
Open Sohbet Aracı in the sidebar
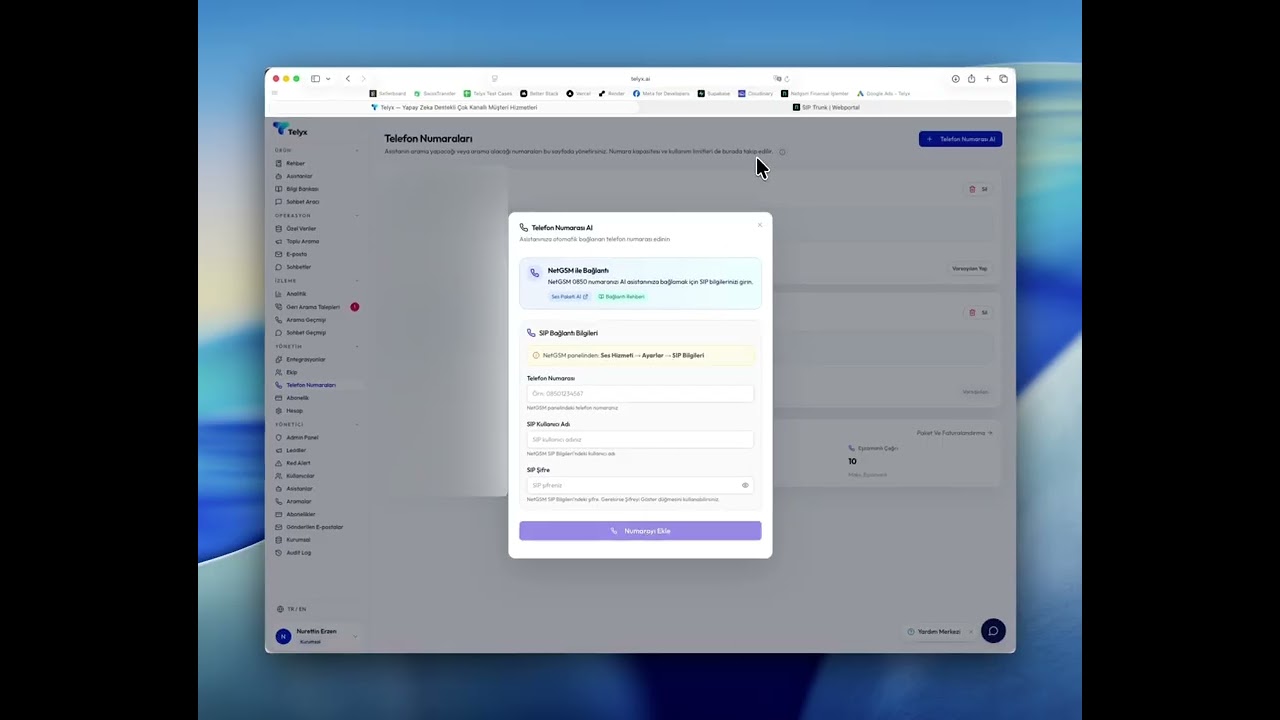coord(303,202)
